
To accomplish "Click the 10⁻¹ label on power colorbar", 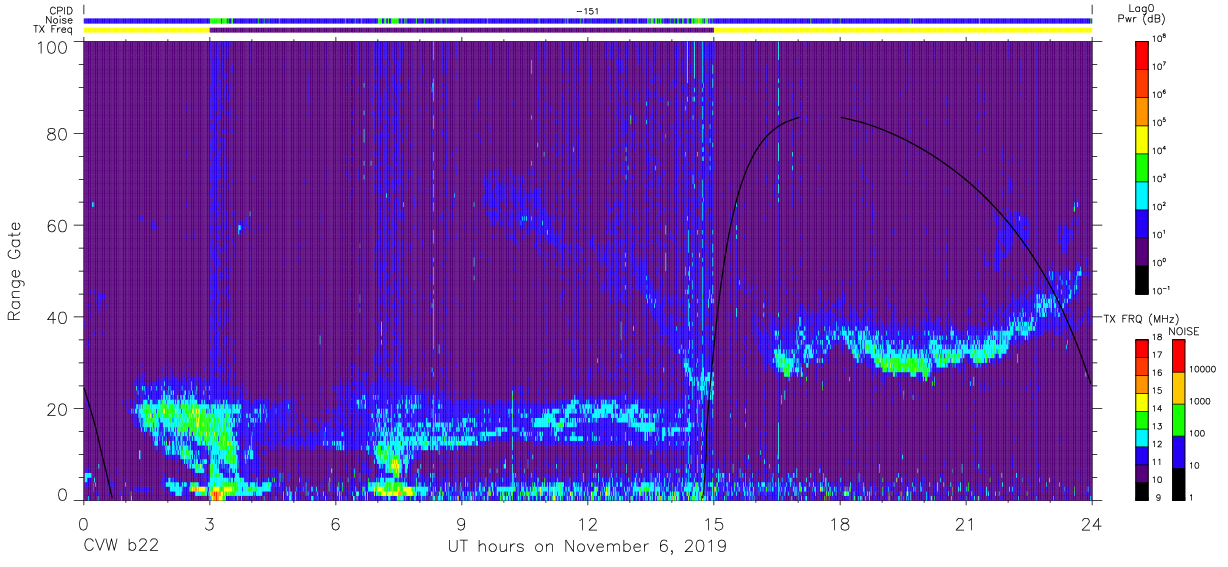I will [x=1163, y=290].
